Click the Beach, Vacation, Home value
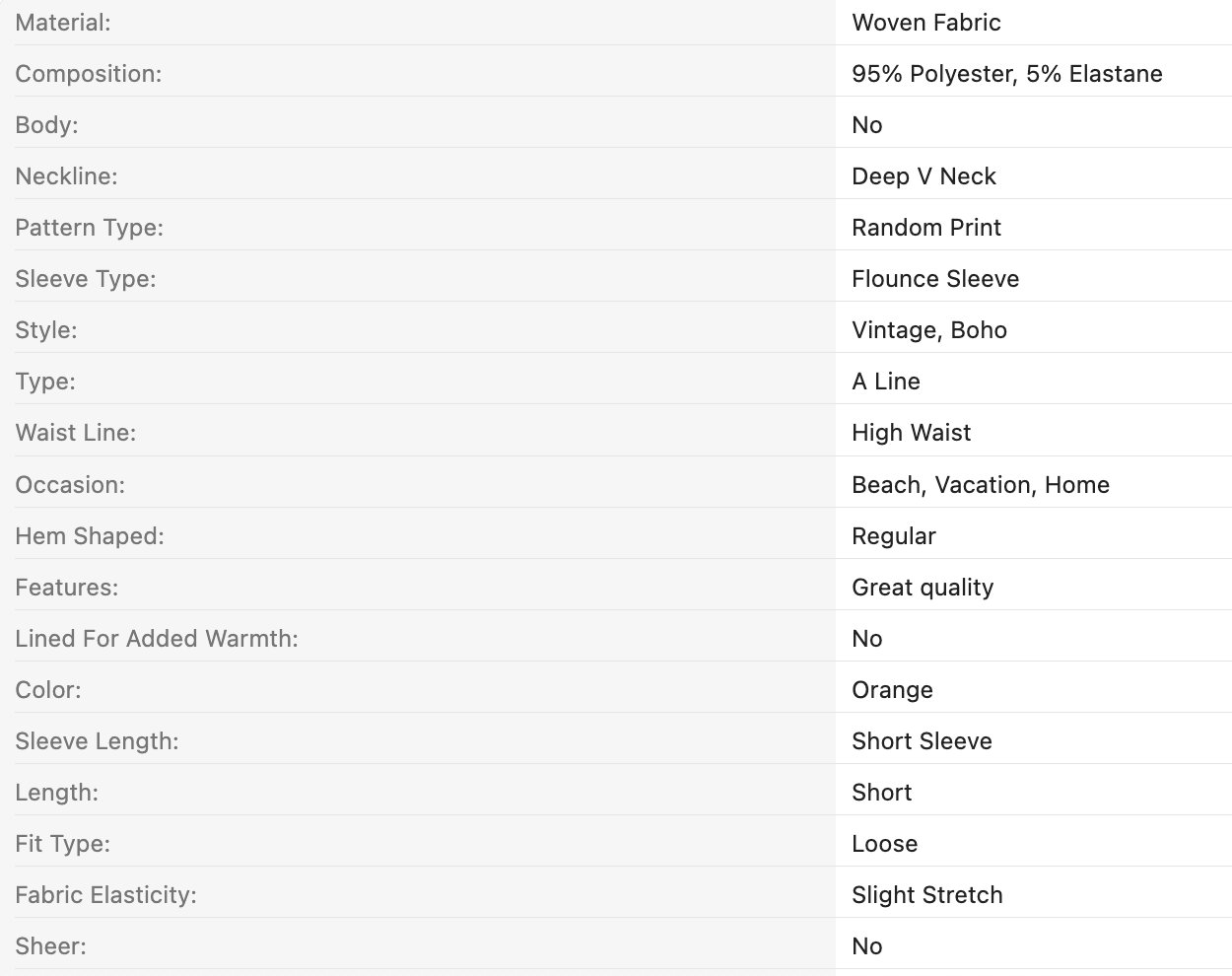Viewport: 1232px width, 976px height. [x=981, y=485]
